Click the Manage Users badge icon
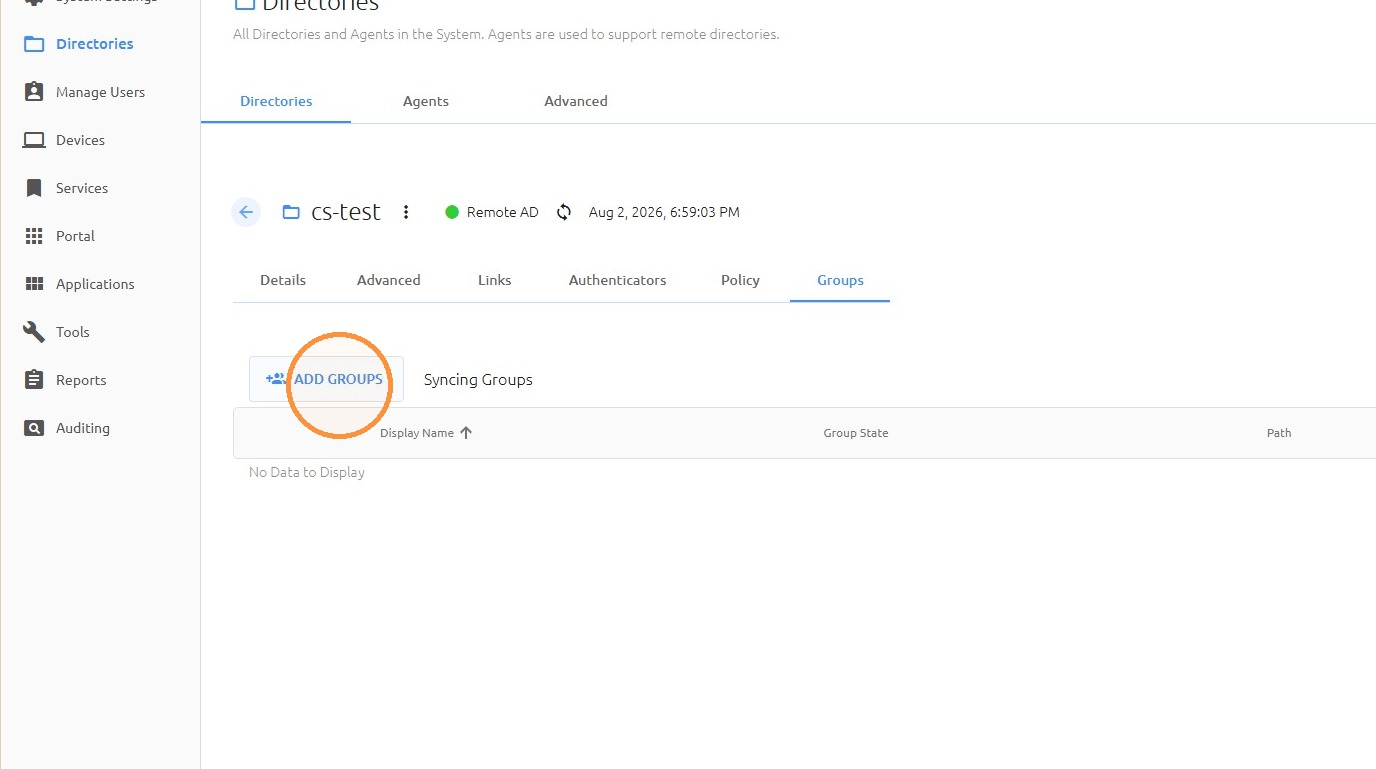The height and width of the screenshot is (769, 1376). point(34,92)
